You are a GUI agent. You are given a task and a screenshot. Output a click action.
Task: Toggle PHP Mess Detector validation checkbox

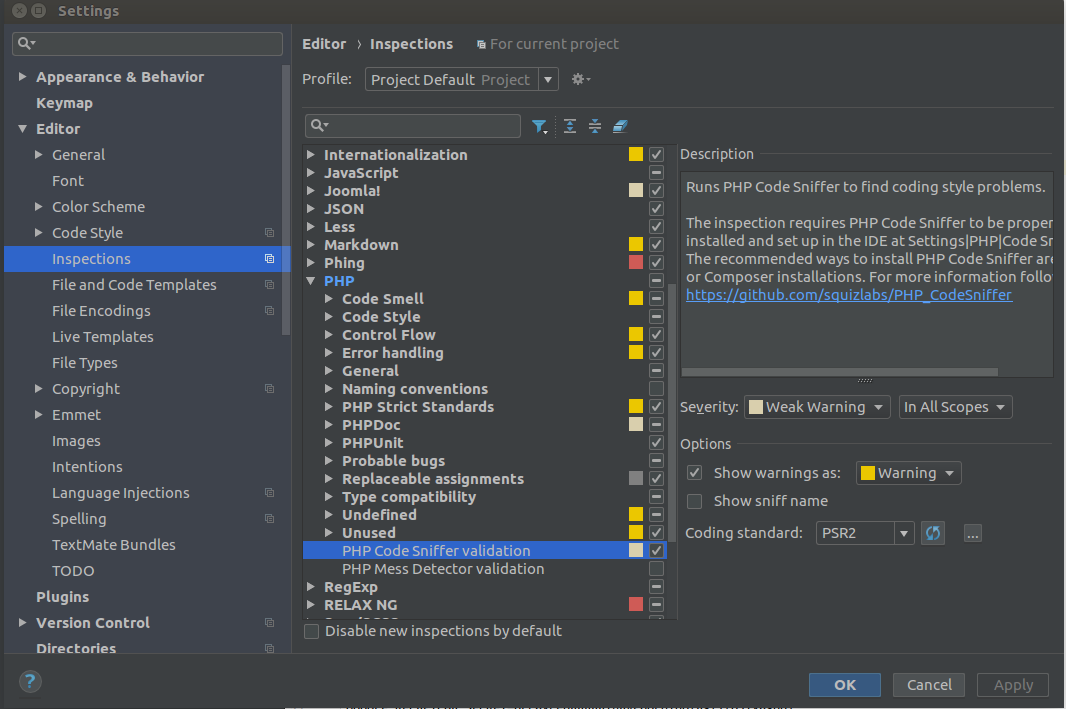tap(656, 569)
